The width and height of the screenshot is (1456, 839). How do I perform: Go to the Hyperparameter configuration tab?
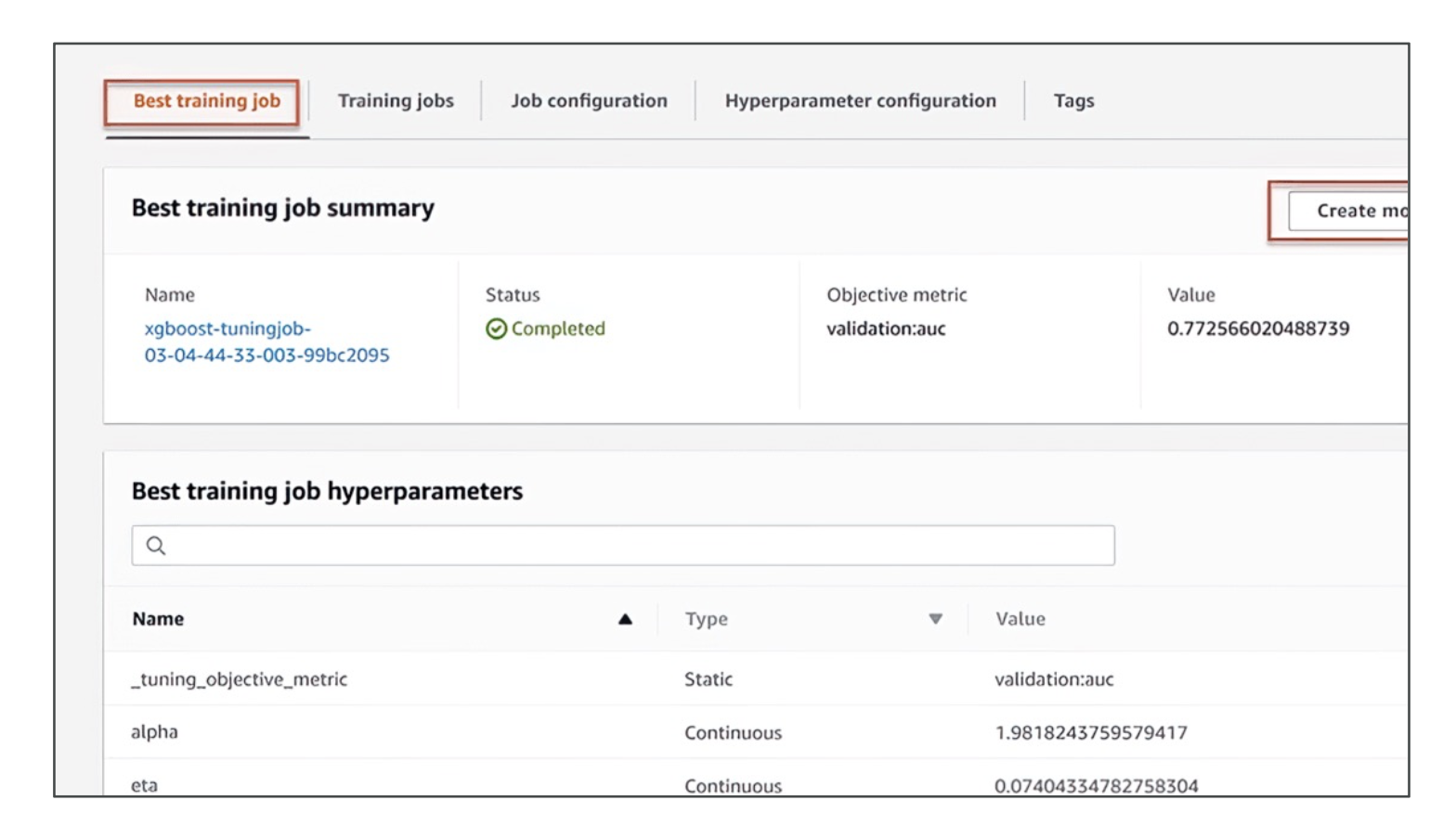pos(860,101)
